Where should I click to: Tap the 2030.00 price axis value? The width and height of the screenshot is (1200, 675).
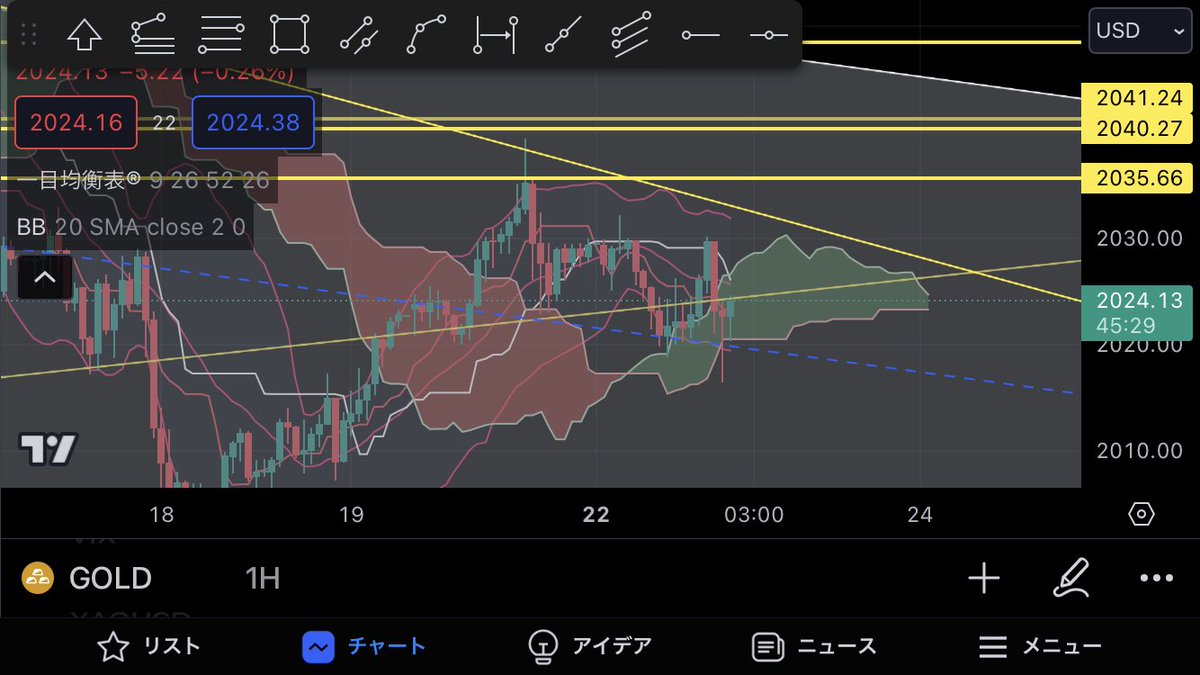pos(1138,238)
